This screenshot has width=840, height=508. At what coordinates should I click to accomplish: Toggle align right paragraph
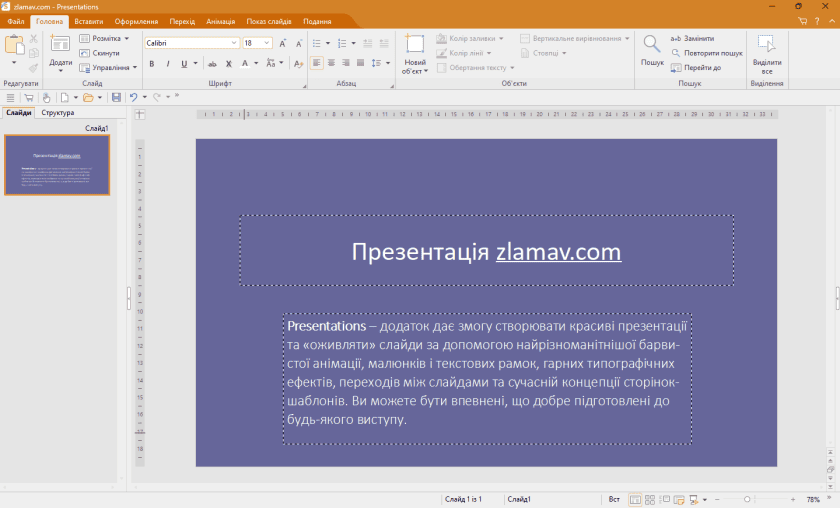pyautogui.click(x=346, y=63)
